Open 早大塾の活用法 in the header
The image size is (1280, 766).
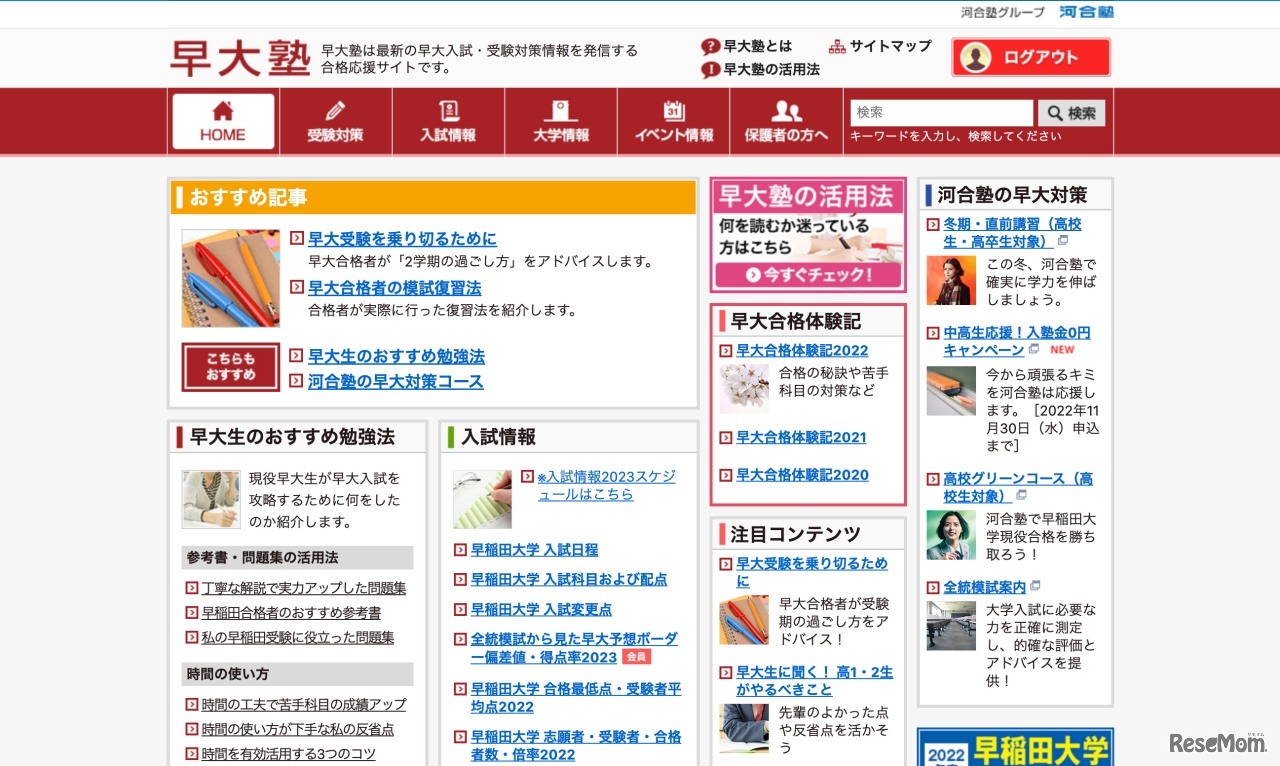[x=761, y=70]
